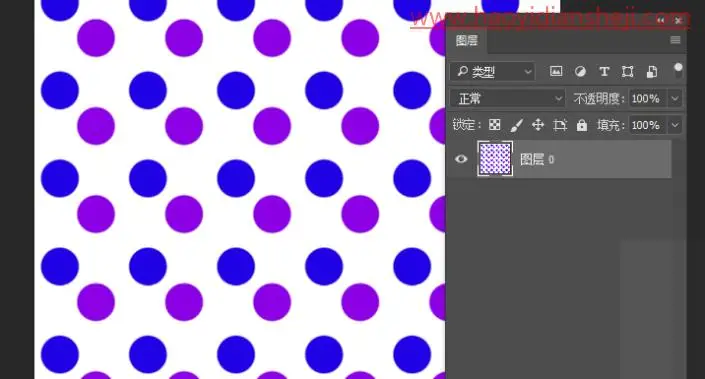Select the 图层 0 thumbnail
705x379 pixels.
click(x=495, y=158)
